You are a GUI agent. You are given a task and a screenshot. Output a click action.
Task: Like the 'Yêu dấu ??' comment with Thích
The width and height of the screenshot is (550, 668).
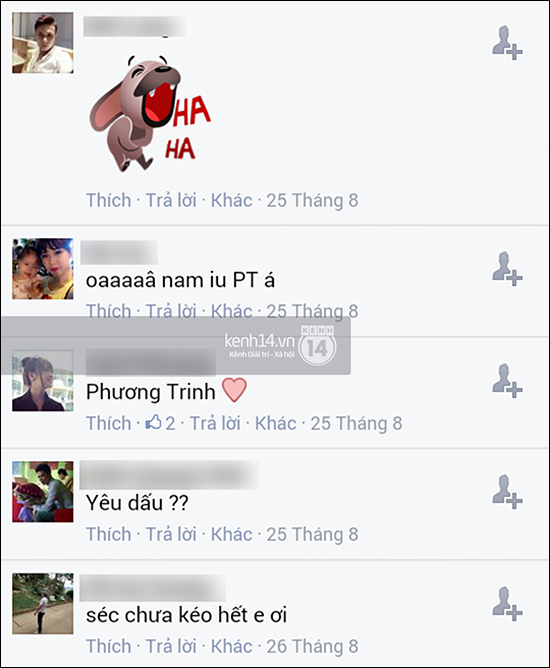(x=109, y=534)
